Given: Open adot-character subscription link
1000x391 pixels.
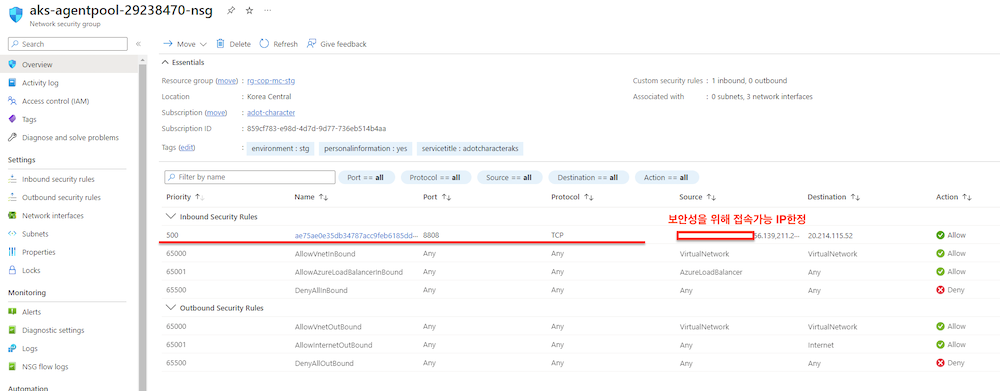Looking at the screenshot, I should 270,112.
